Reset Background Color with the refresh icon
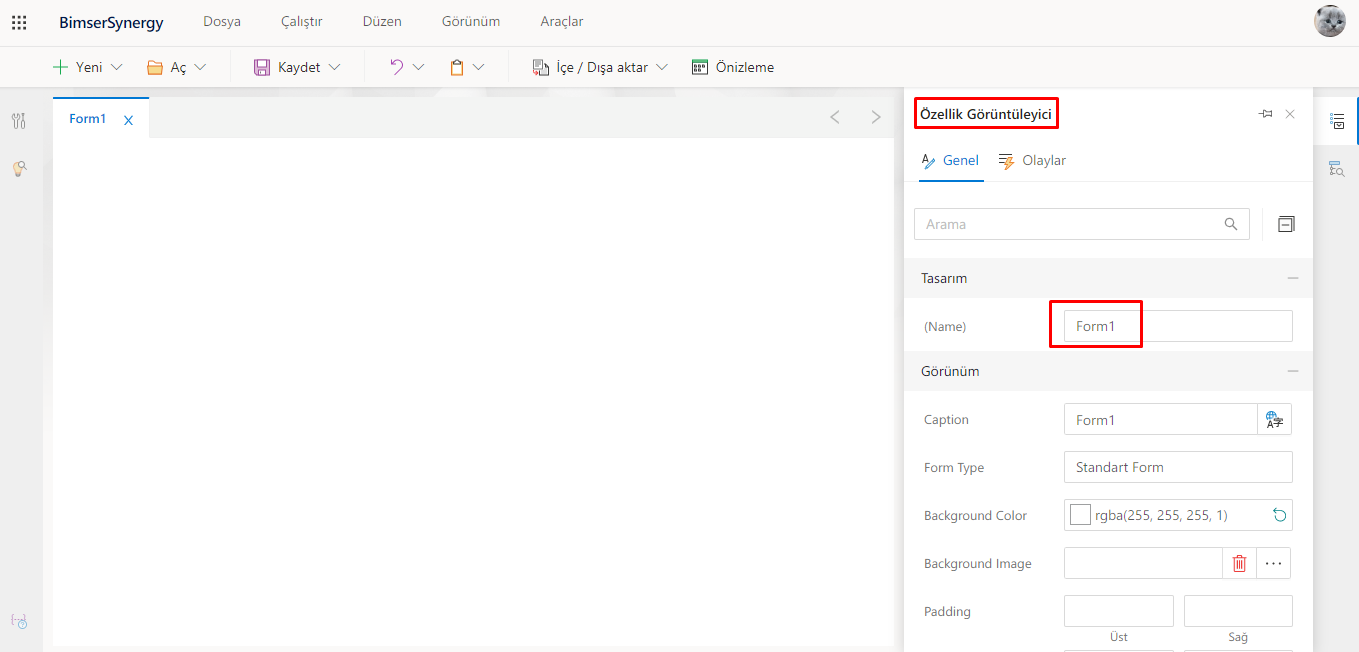The image size is (1359, 652). point(1279,516)
